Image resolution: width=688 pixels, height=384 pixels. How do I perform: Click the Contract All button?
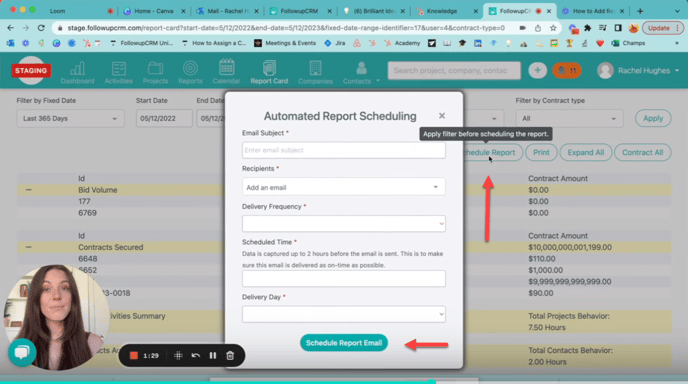642,152
